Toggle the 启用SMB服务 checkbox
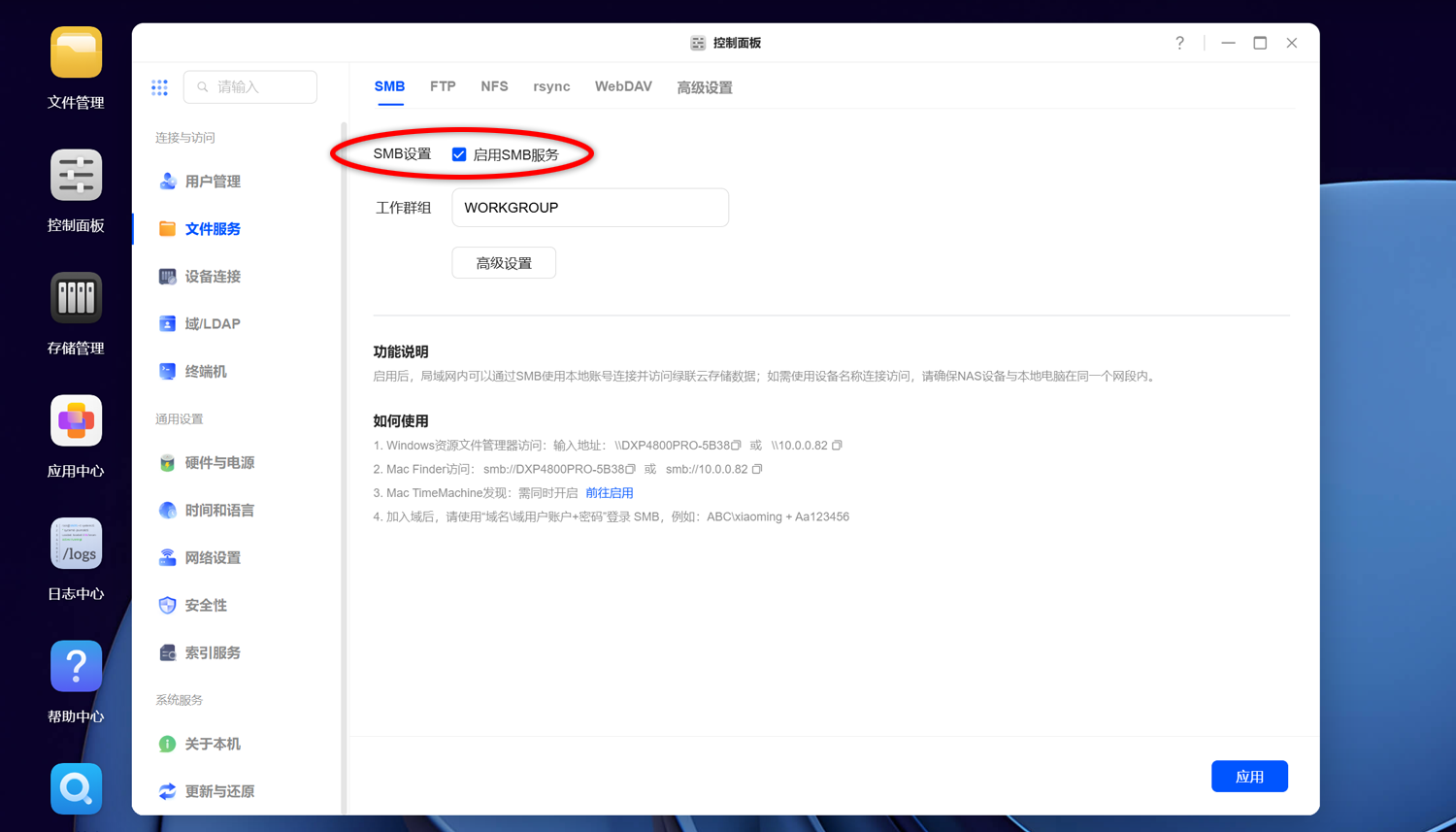 [459, 154]
